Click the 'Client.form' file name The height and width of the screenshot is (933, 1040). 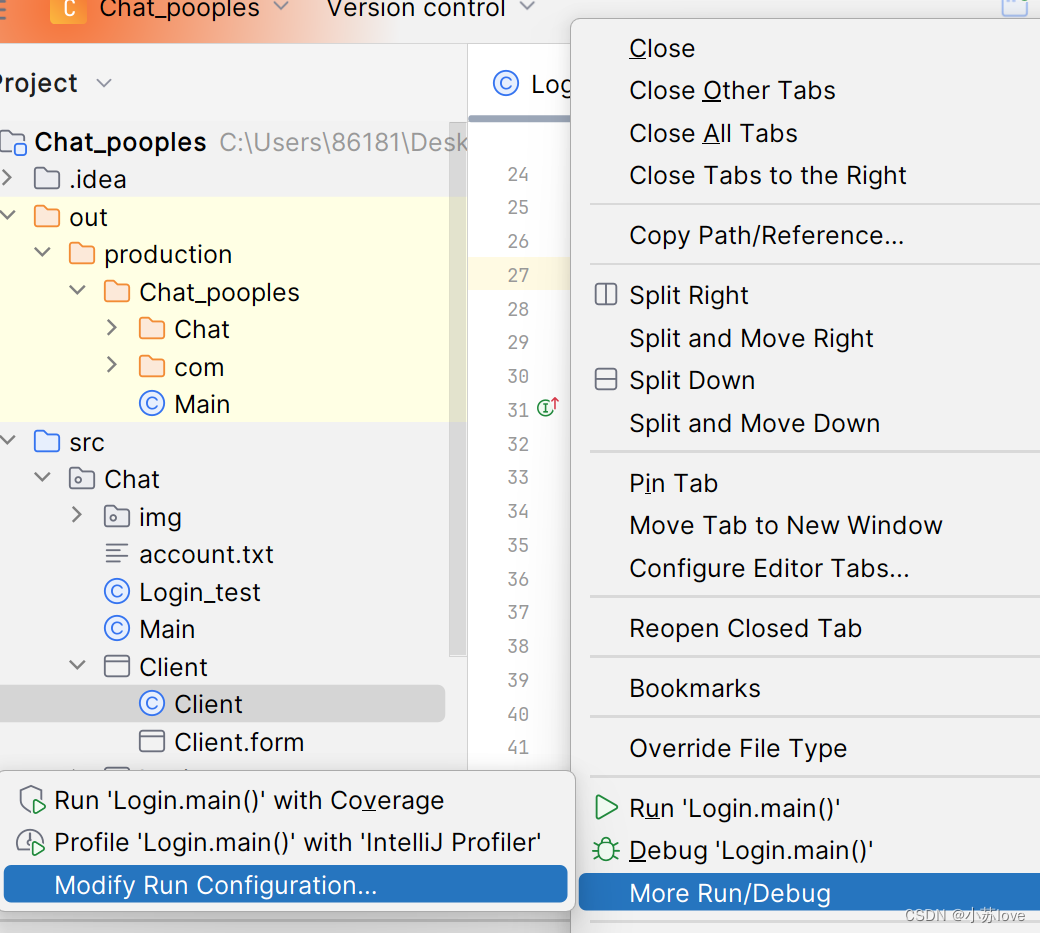(239, 741)
